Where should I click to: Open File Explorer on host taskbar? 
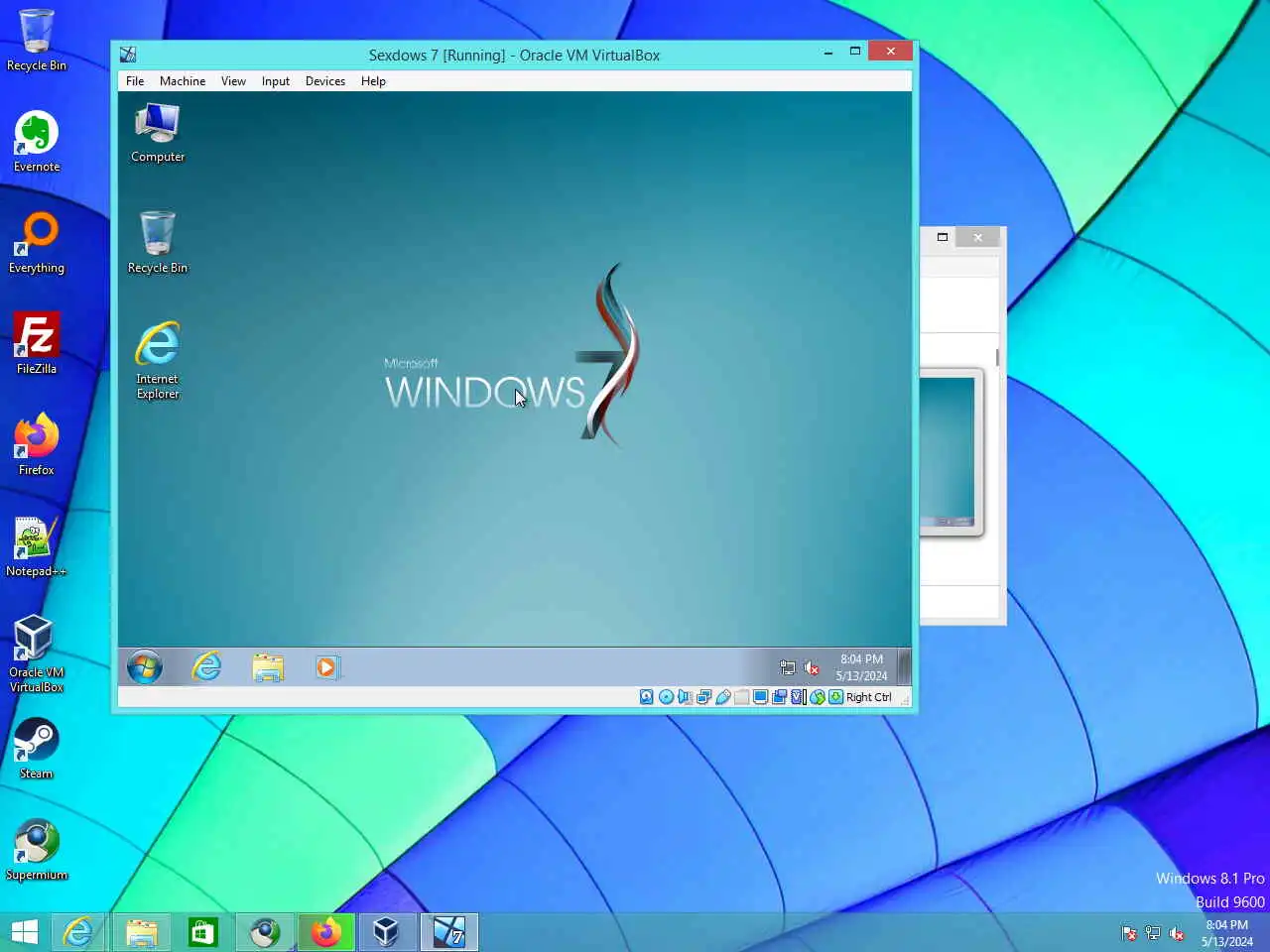click(142, 932)
